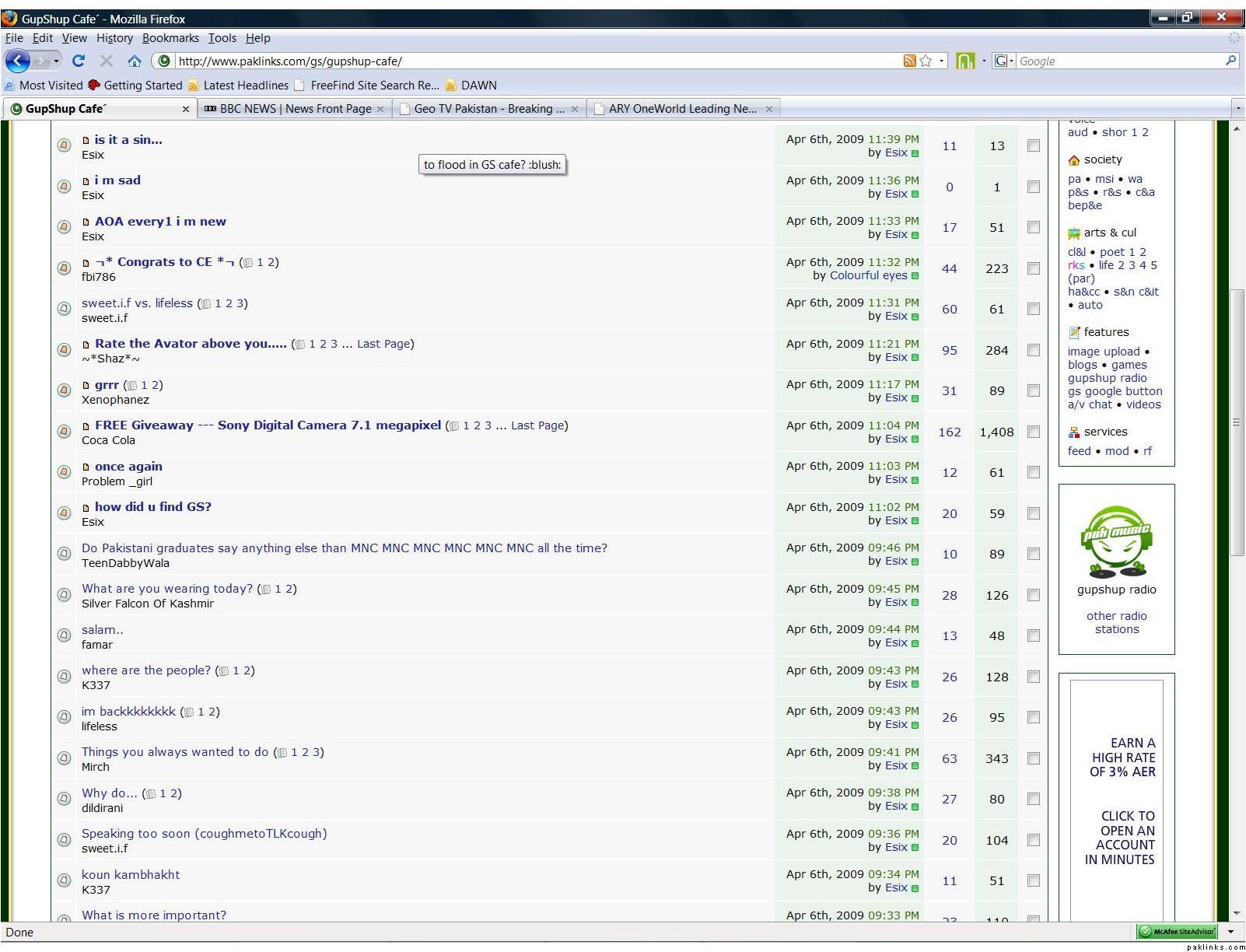
Task: Open the search engine selector dropdown
Action: (1003, 61)
